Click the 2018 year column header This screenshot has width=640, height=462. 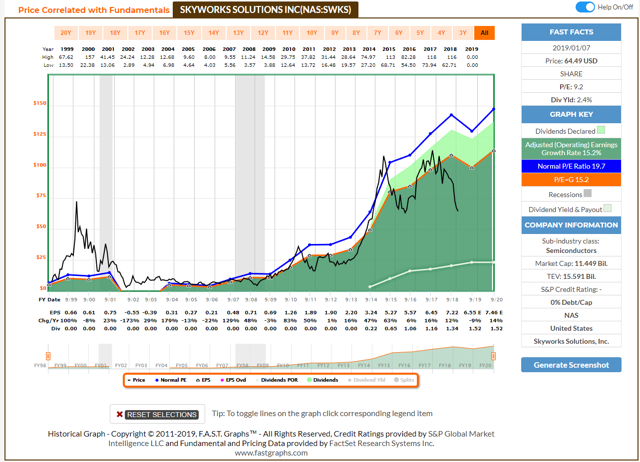coord(450,49)
